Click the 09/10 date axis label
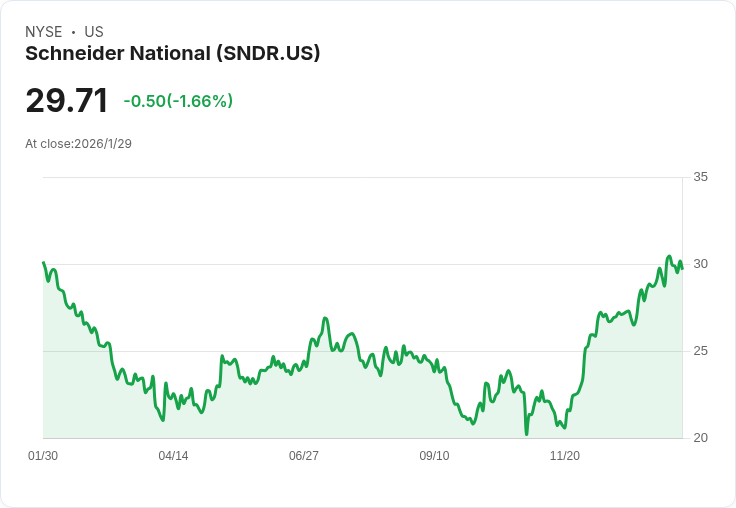736x508 pixels. pos(434,456)
